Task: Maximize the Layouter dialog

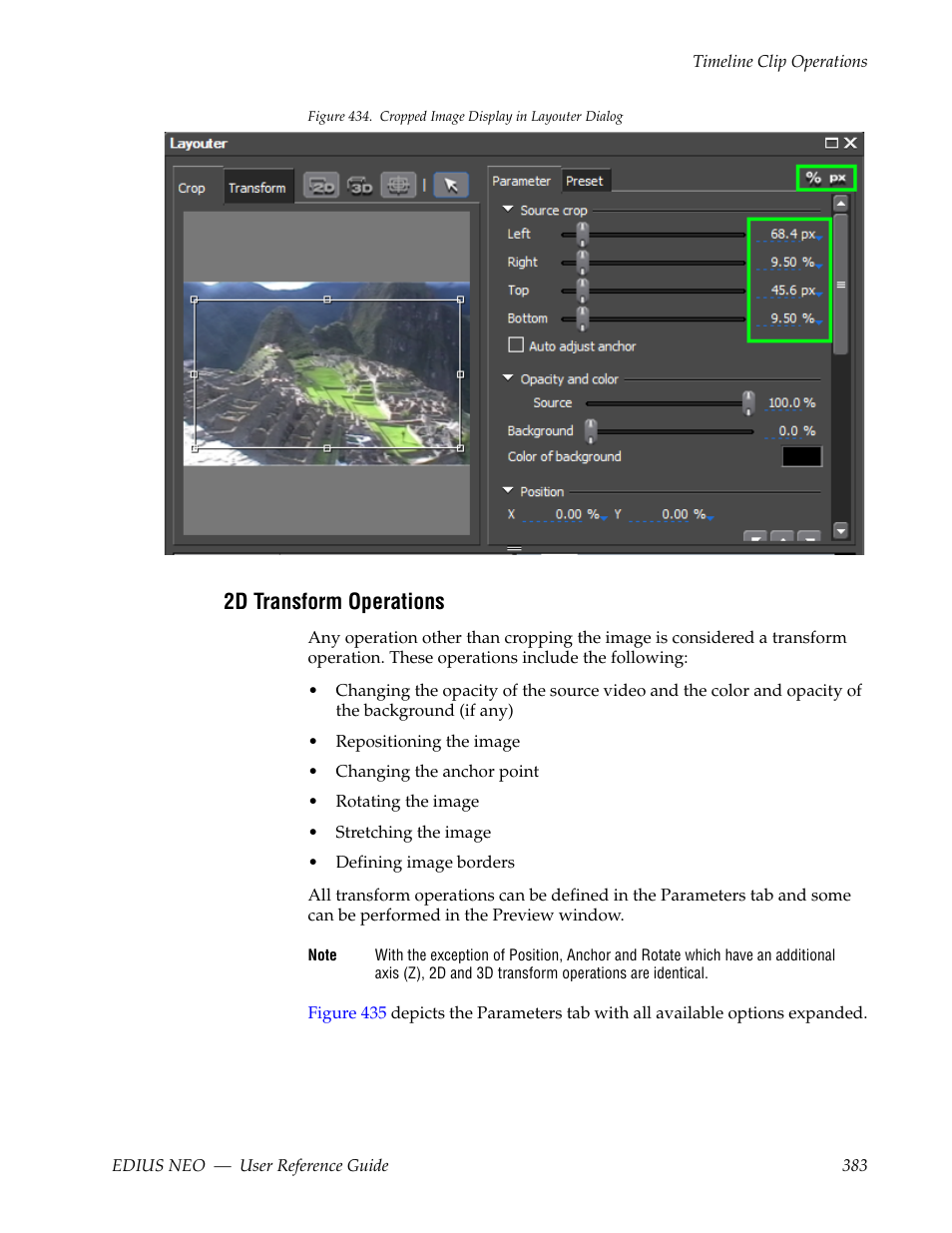Action: (831, 143)
